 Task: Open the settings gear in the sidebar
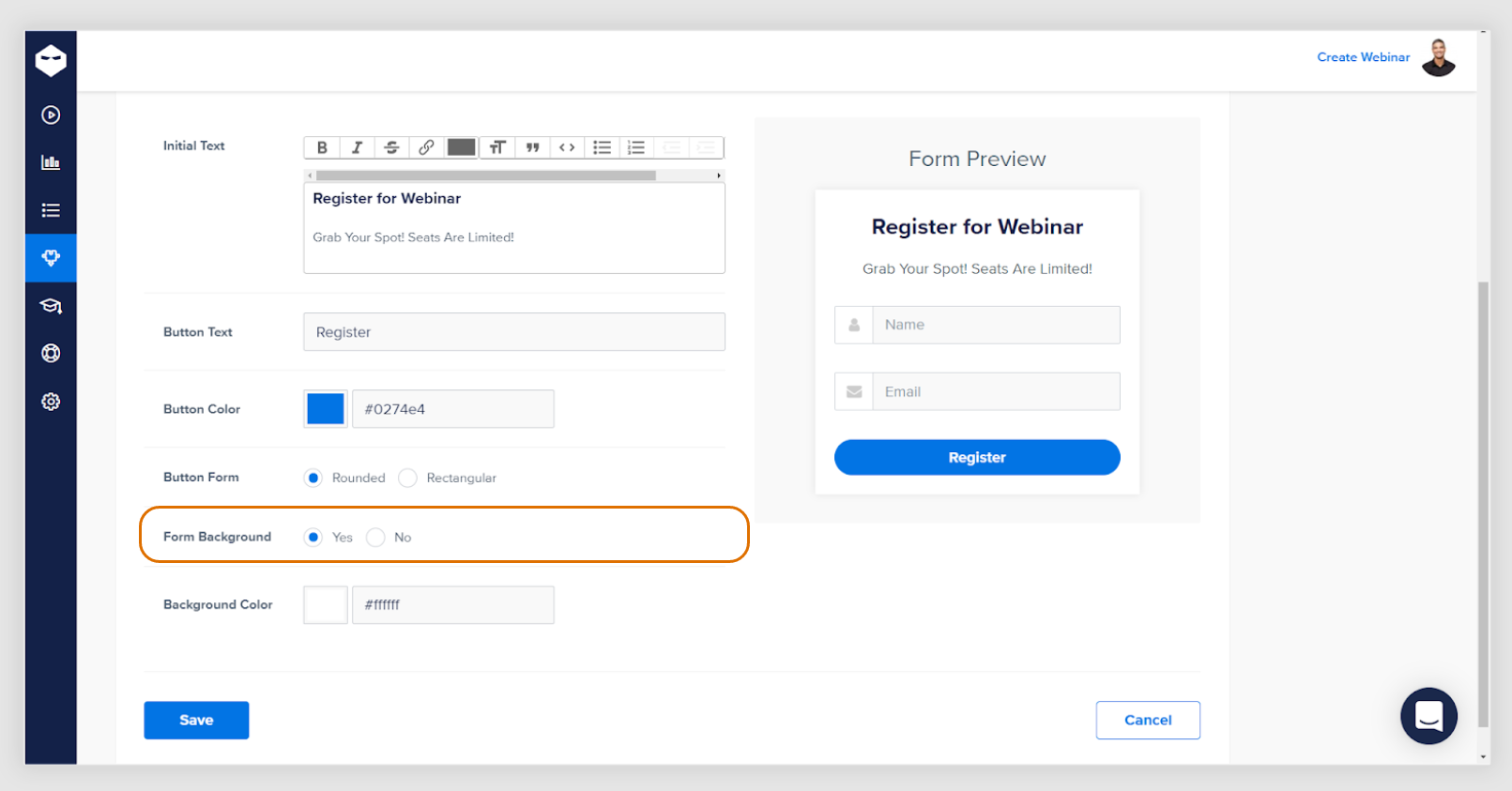51,402
